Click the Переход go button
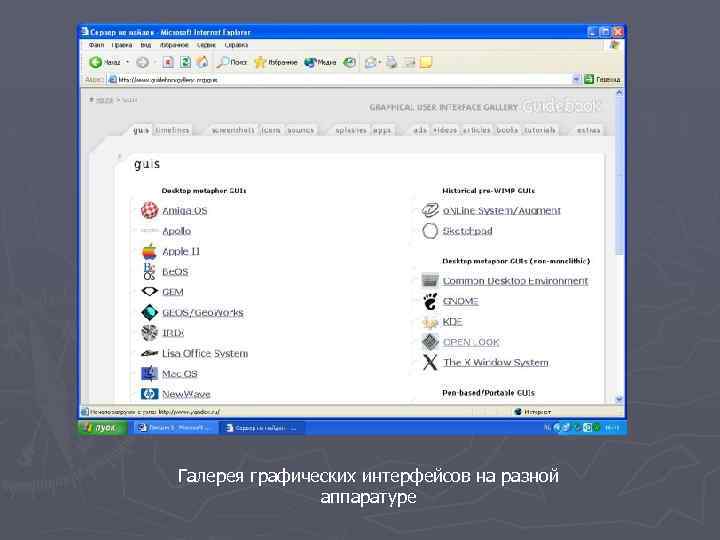Image resolution: width=720 pixels, height=540 pixels. click(x=602, y=79)
